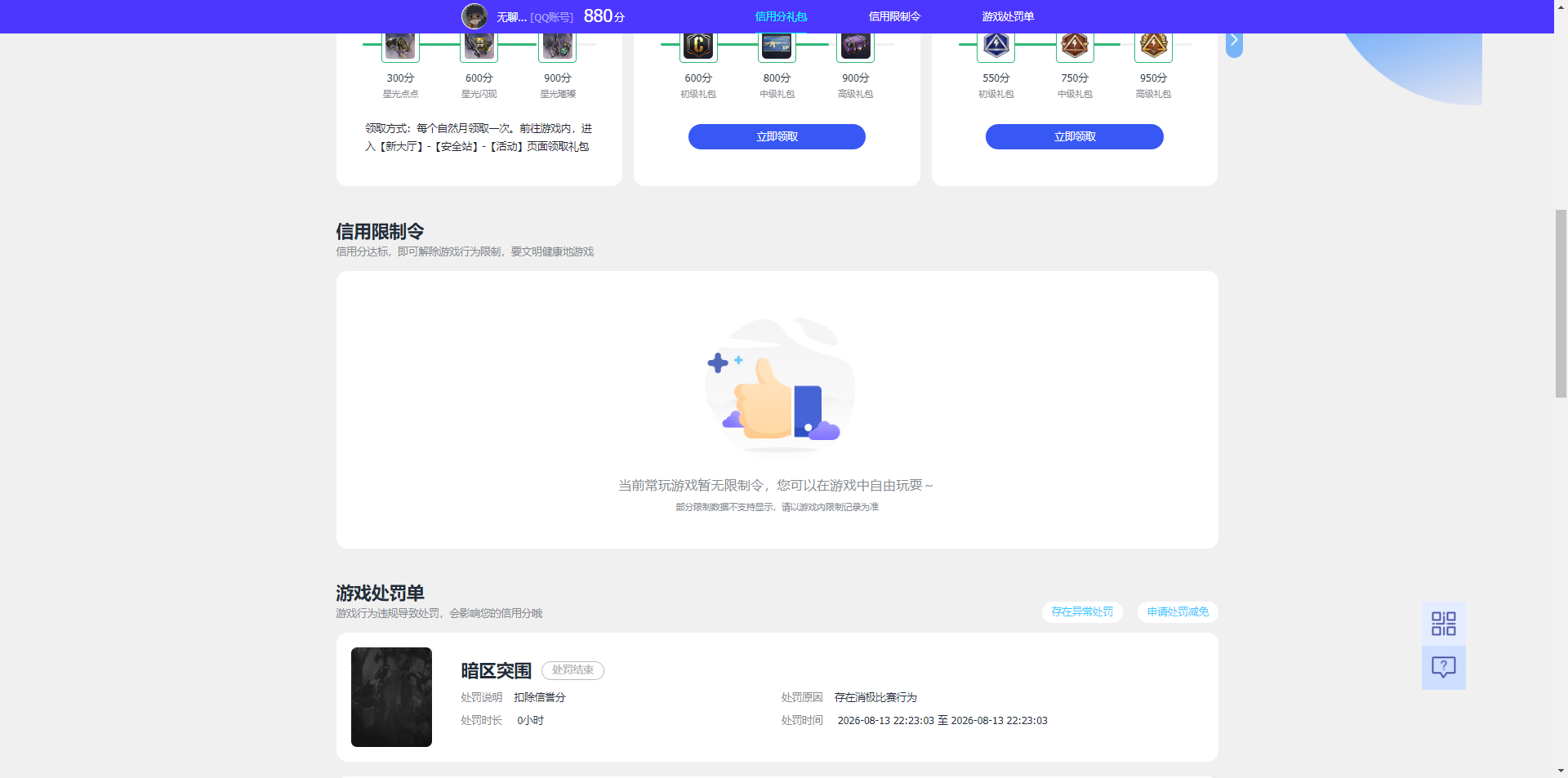Click the scrollbar up arrow
The width and height of the screenshot is (1568, 778).
(x=1561, y=7)
